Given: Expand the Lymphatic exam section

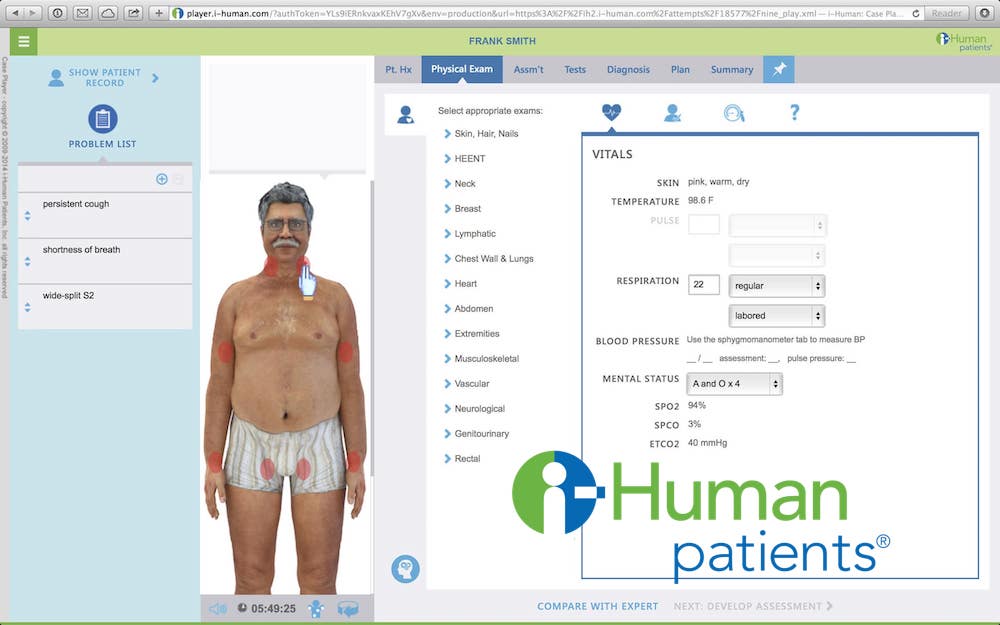Looking at the screenshot, I should point(469,233).
